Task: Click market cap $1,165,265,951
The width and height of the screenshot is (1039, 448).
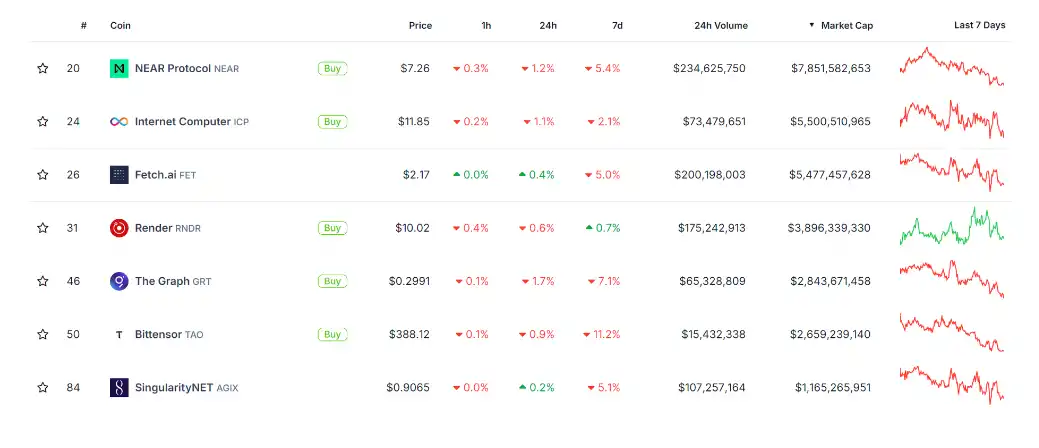Action: pos(833,387)
